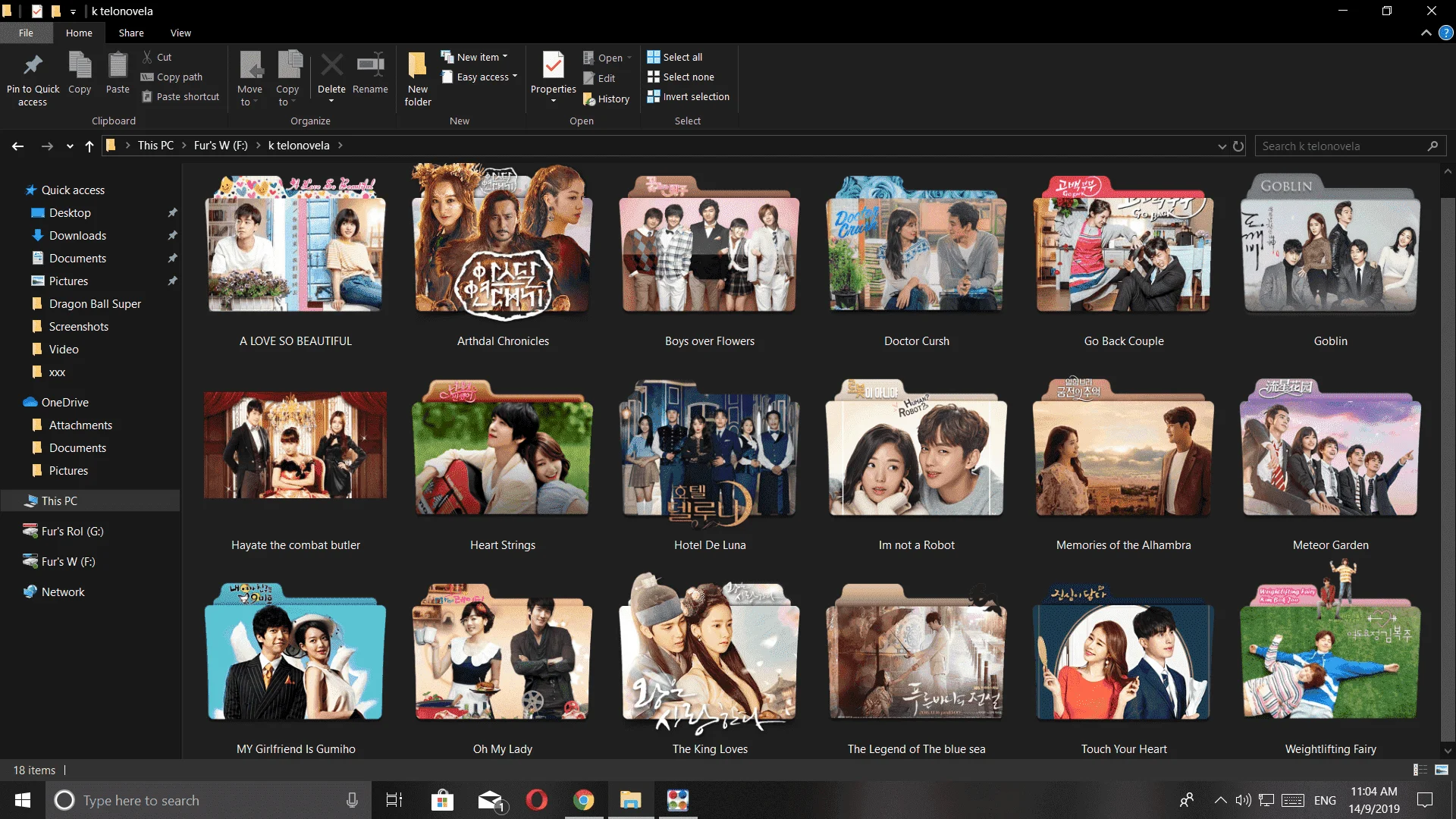The image size is (1456, 819).
Task: Expand the Open button dropdown arrow
Action: tap(629, 58)
